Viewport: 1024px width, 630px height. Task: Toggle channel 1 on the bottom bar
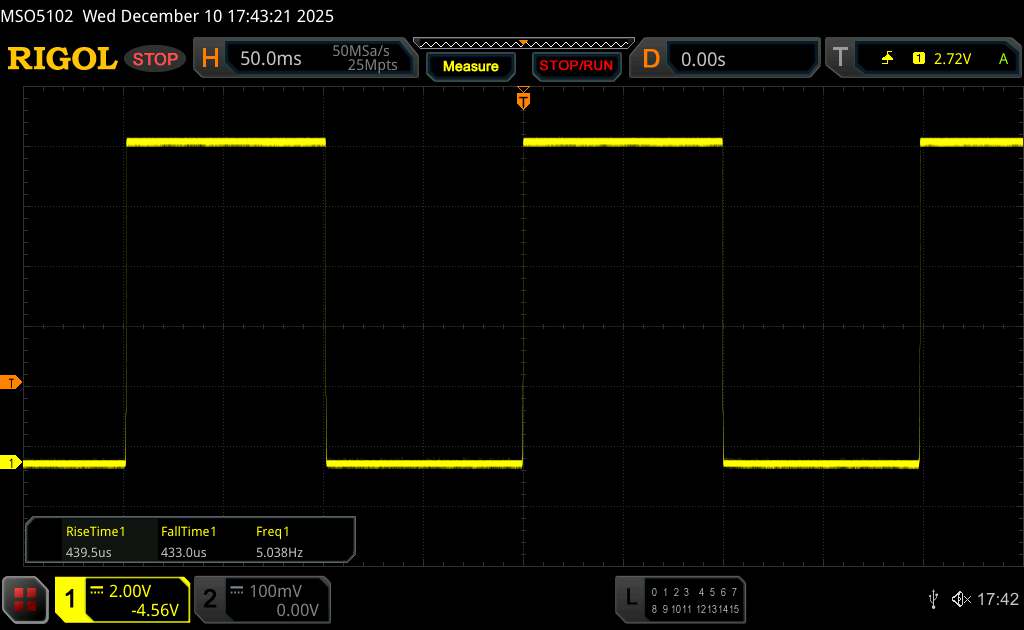point(72,599)
